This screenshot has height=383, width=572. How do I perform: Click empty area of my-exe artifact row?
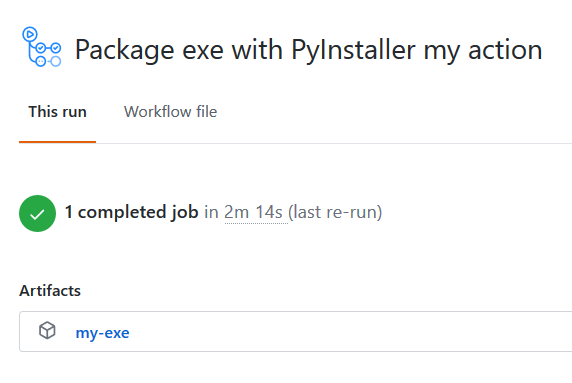click(x=350, y=332)
